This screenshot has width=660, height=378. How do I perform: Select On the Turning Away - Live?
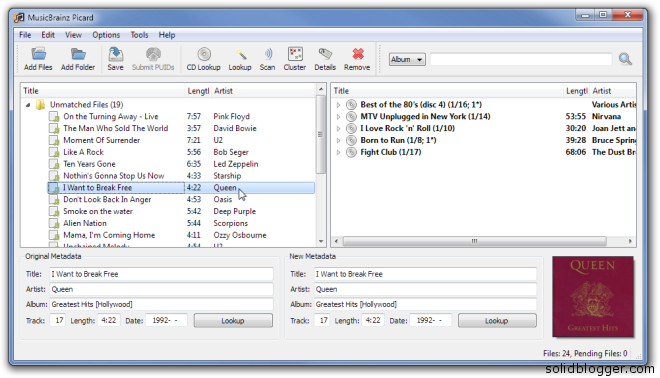pyautogui.click(x=111, y=117)
